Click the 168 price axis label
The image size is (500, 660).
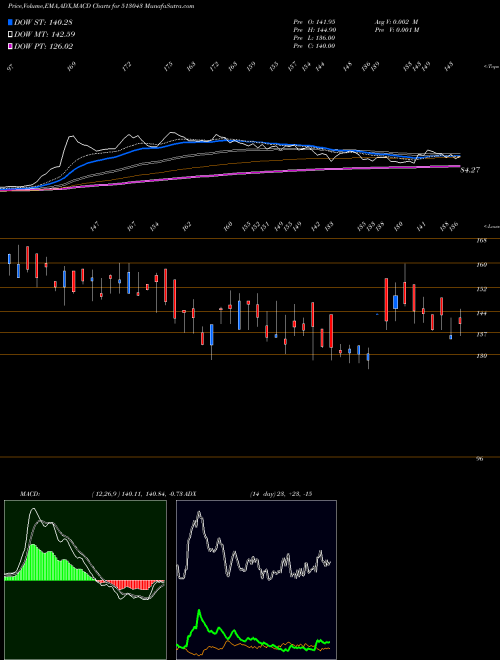click(x=481, y=241)
